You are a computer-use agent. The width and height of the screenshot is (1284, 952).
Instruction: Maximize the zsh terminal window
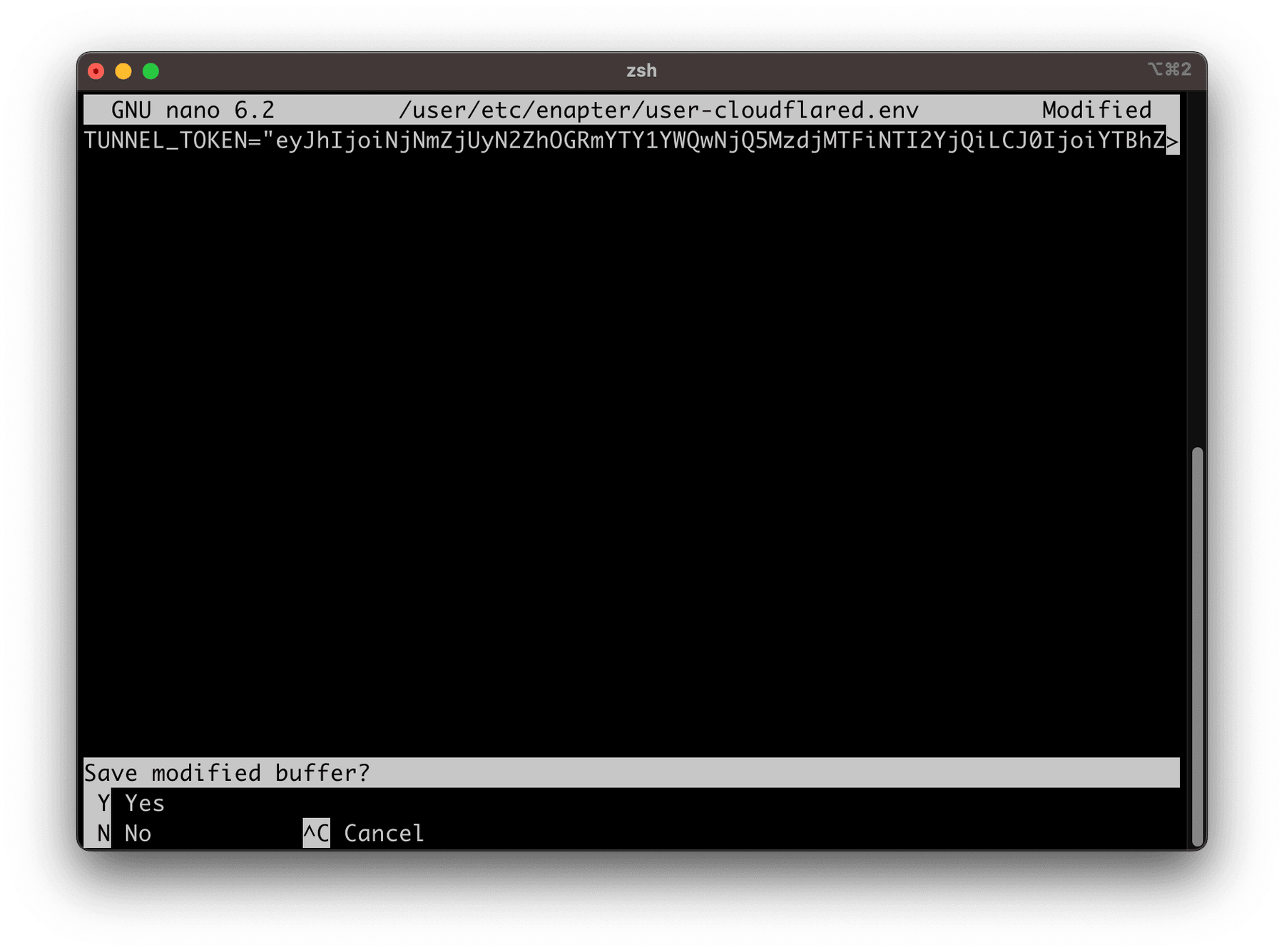151,71
